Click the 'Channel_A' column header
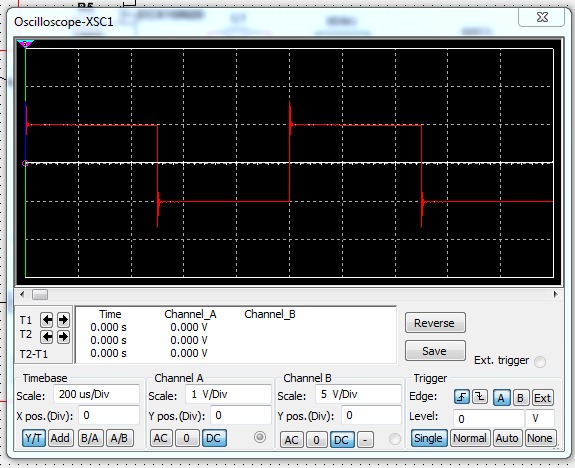Screen dimensions: 575x468 point(190,314)
